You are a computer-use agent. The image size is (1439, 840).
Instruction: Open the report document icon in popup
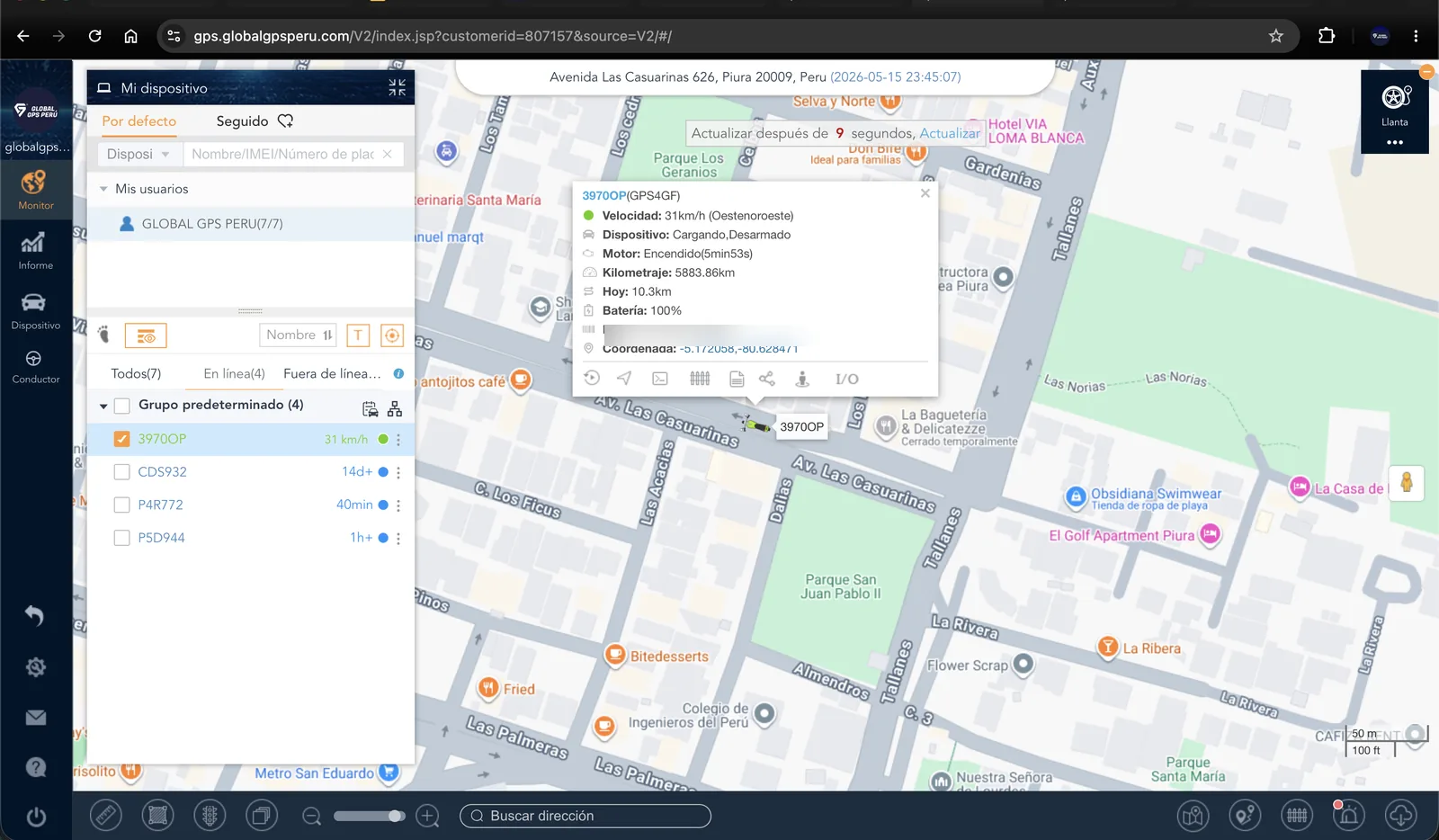pyautogui.click(x=737, y=379)
